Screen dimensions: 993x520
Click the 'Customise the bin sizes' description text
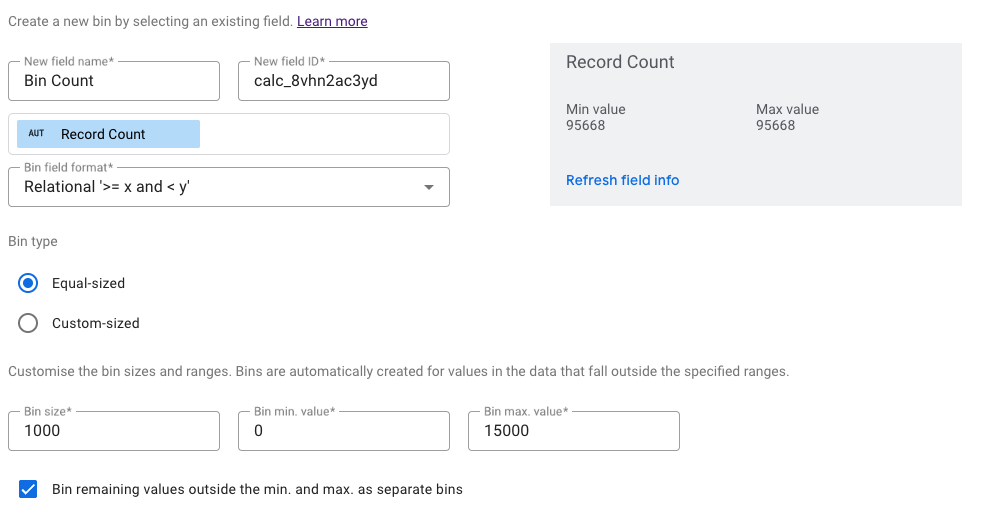(x=398, y=371)
